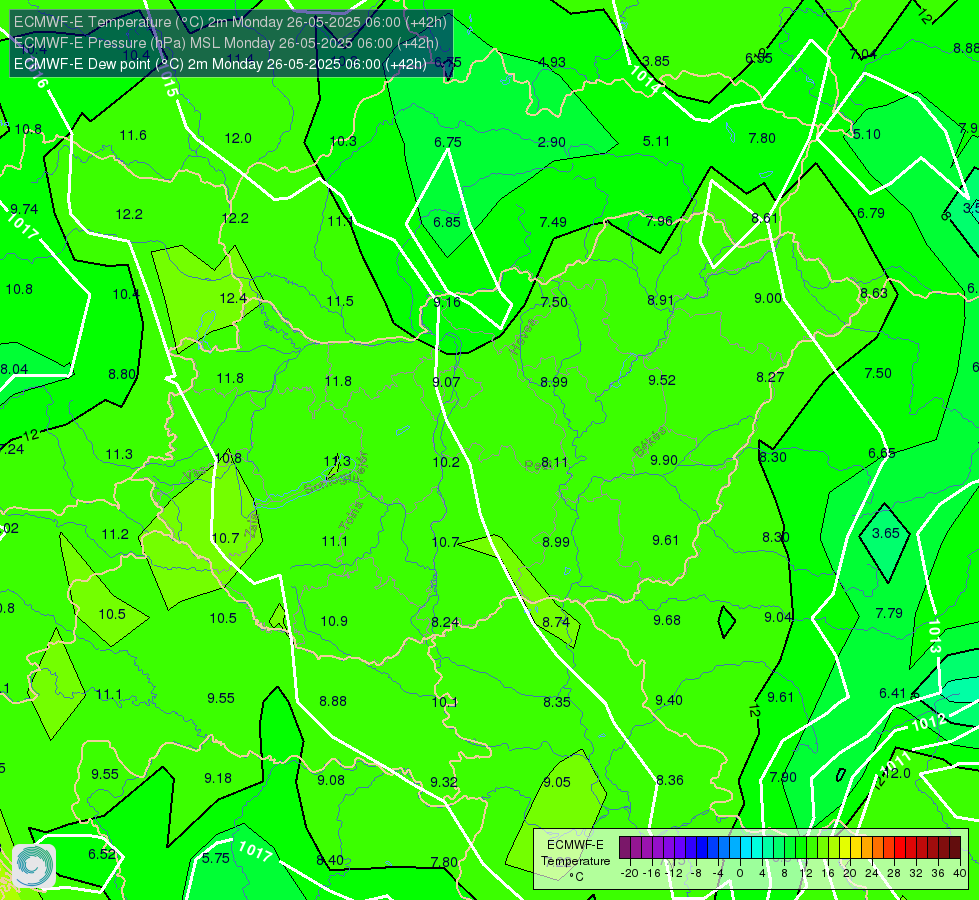The image size is (979, 900).
Task: Click the 8.35 temperature value
Action: [x=556, y=703]
